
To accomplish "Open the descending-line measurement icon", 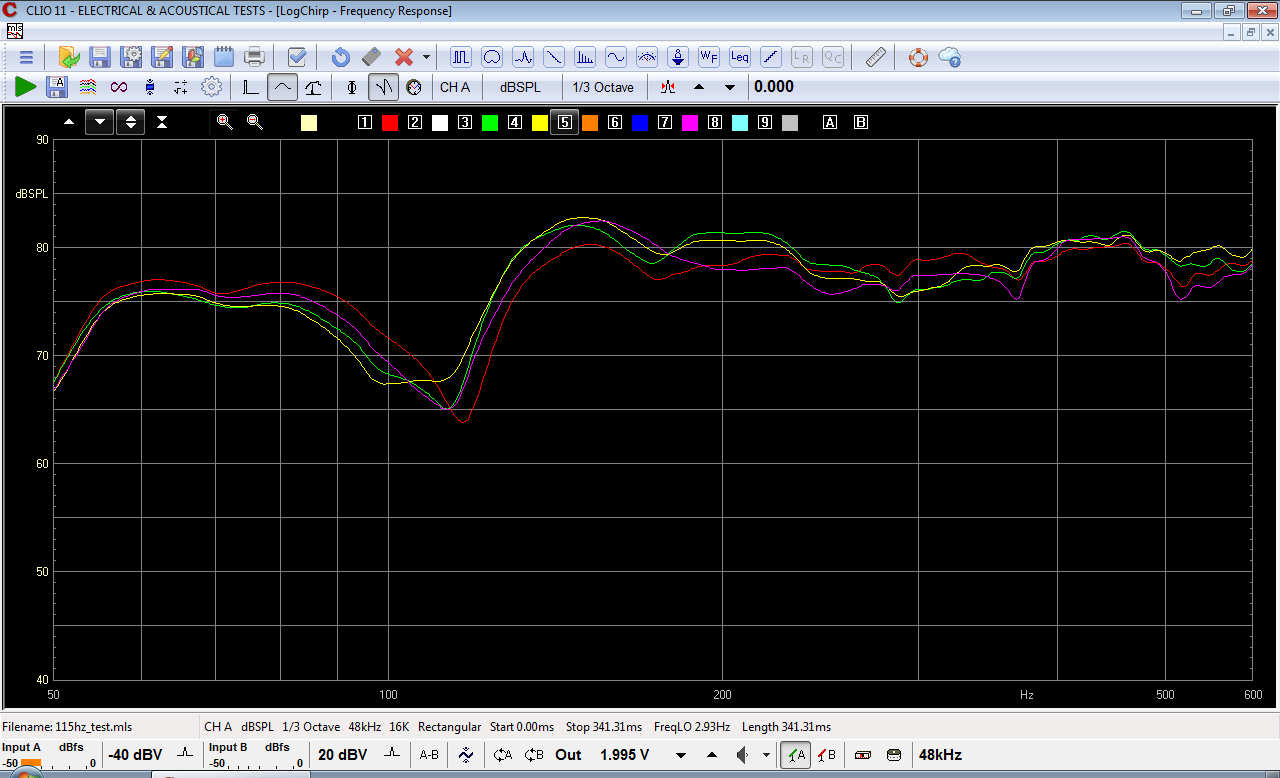I will click(554, 57).
